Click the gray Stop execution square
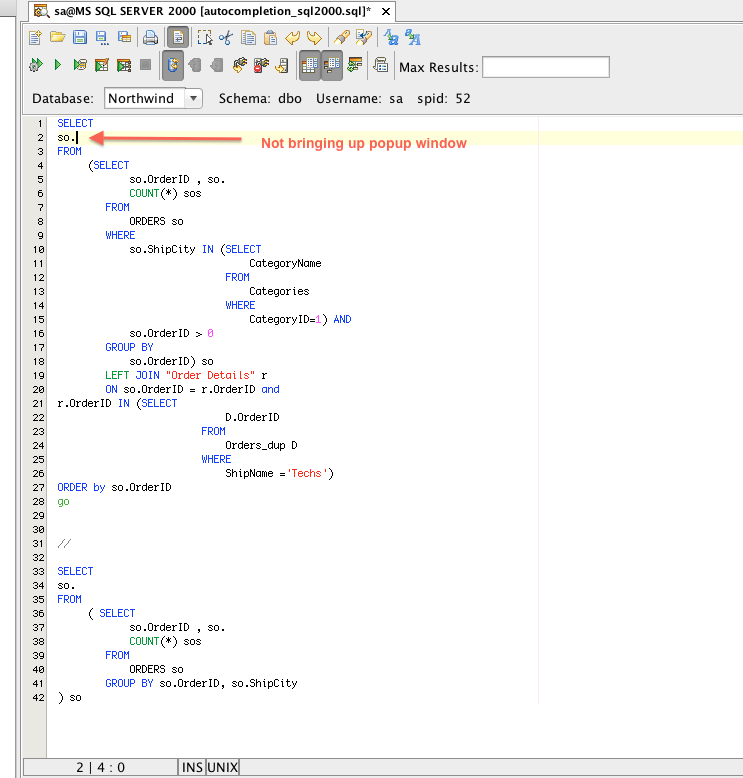743x778 pixels. pos(145,65)
